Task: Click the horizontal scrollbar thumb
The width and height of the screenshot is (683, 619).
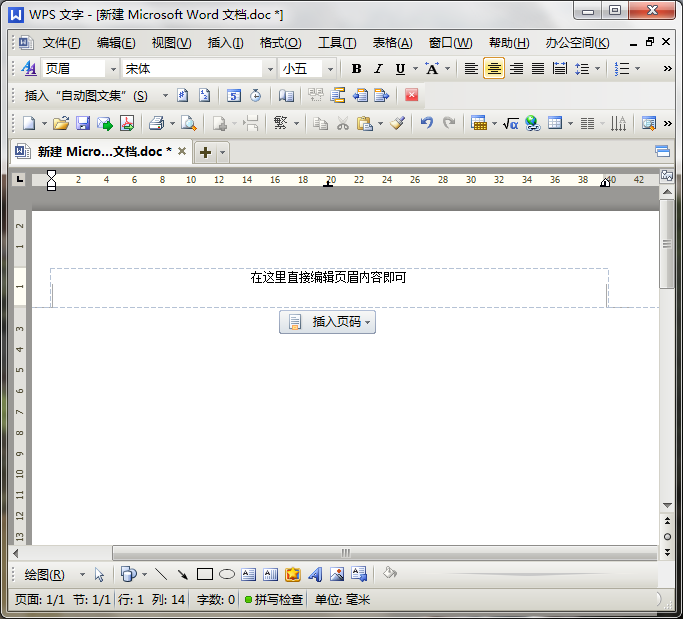Action: click(345, 552)
